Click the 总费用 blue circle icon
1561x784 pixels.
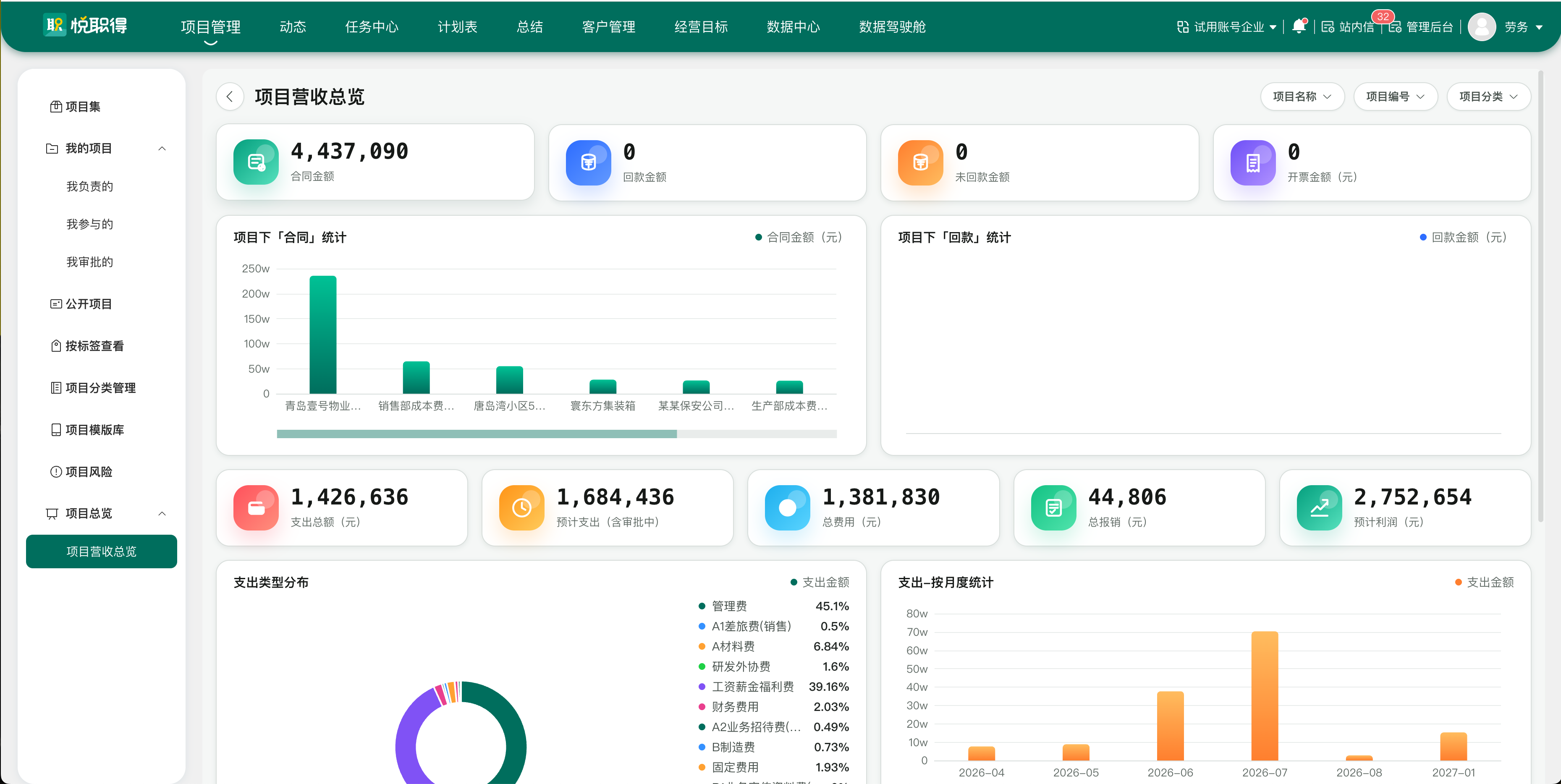(x=787, y=508)
